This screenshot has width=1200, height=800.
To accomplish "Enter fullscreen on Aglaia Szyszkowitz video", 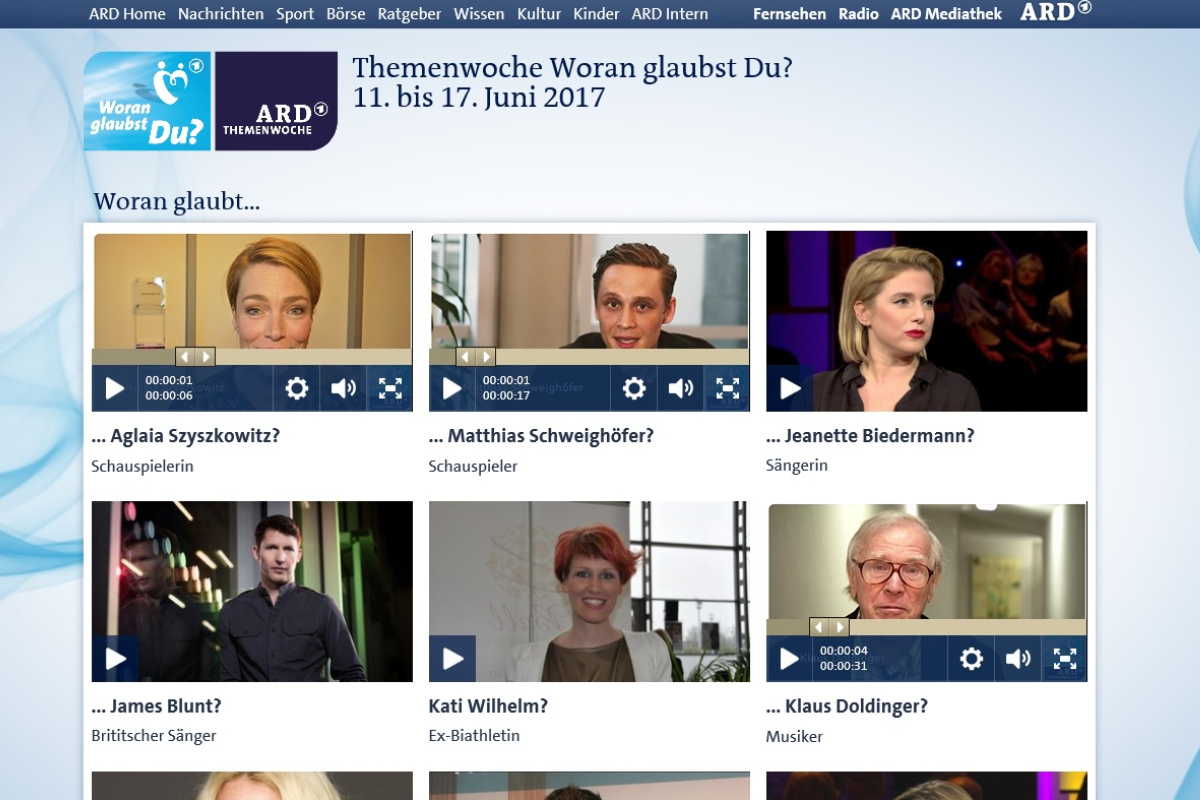I will [390, 388].
